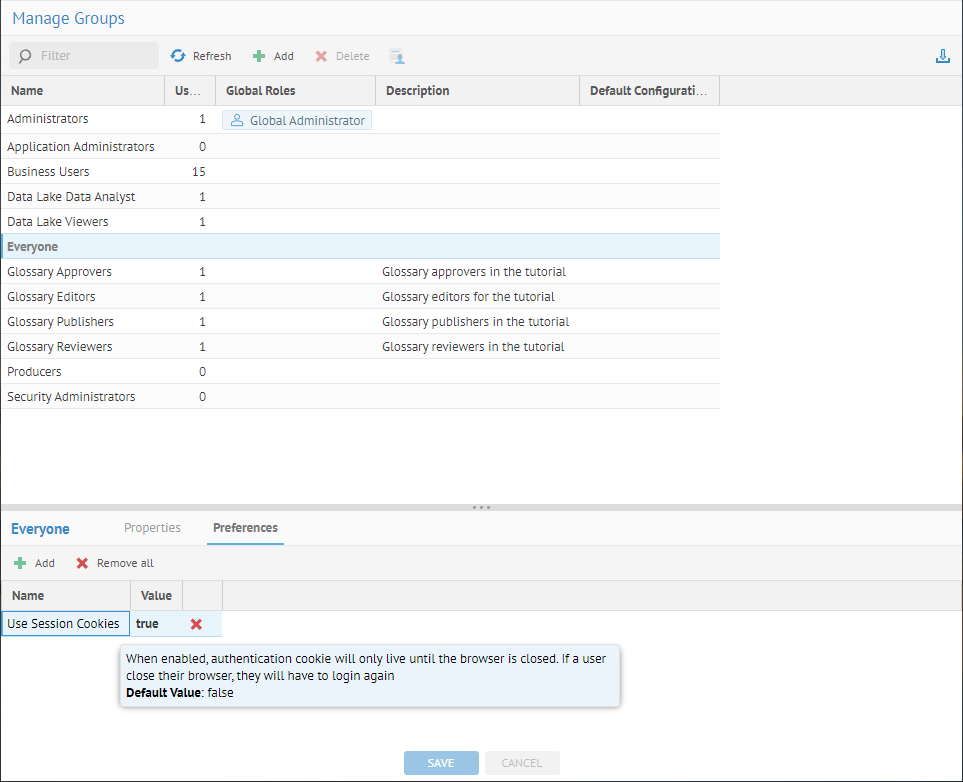The height and width of the screenshot is (782, 963).
Task: Click into the Filter search field
Action: pyautogui.click(x=95, y=56)
